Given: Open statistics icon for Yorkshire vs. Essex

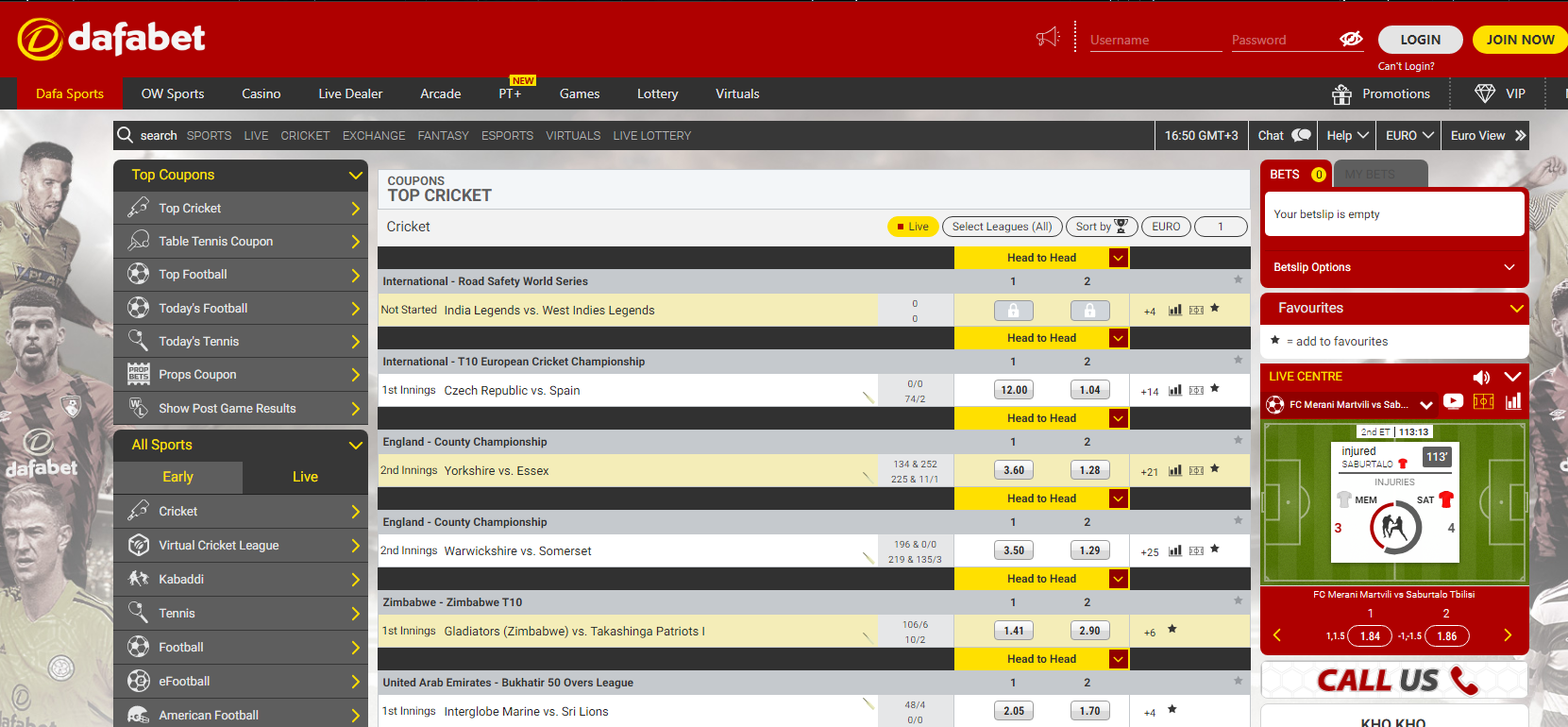Looking at the screenshot, I should tap(1175, 470).
